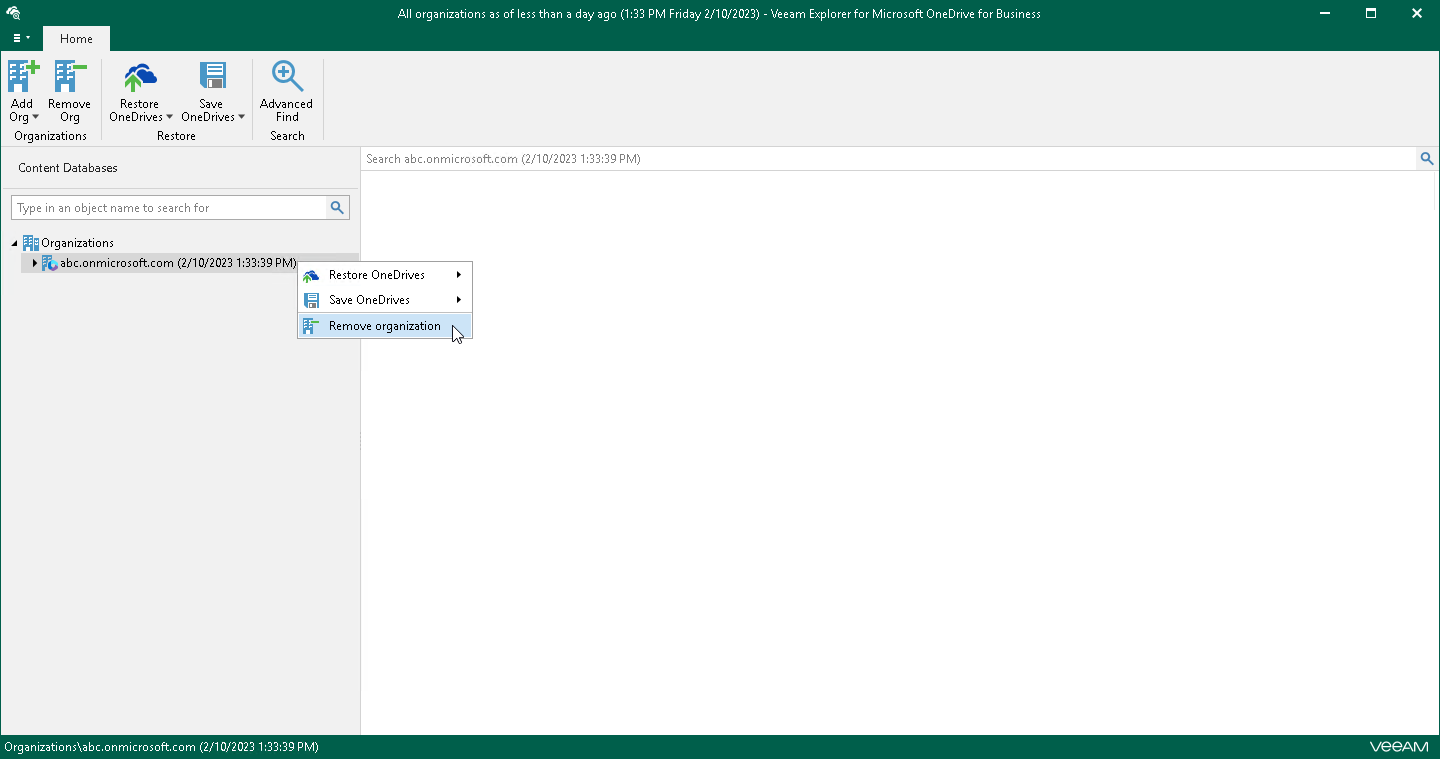Open the Add Org dropdown arrow
This screenshot has height=759, width=1440.
(x=36, y=117)
